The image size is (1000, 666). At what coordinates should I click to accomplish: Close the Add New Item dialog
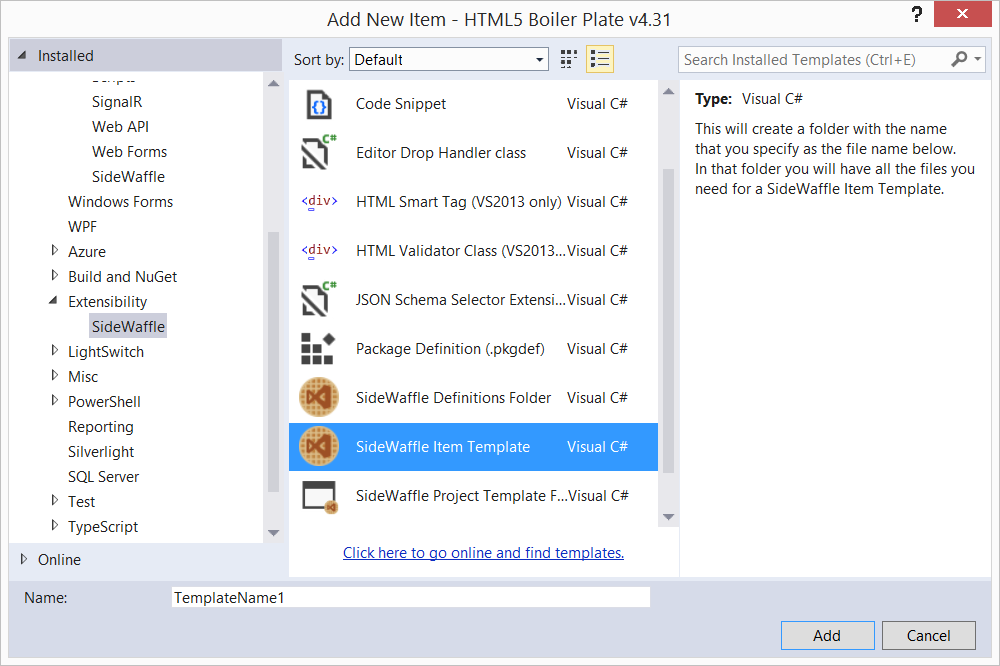click(962, 13)
